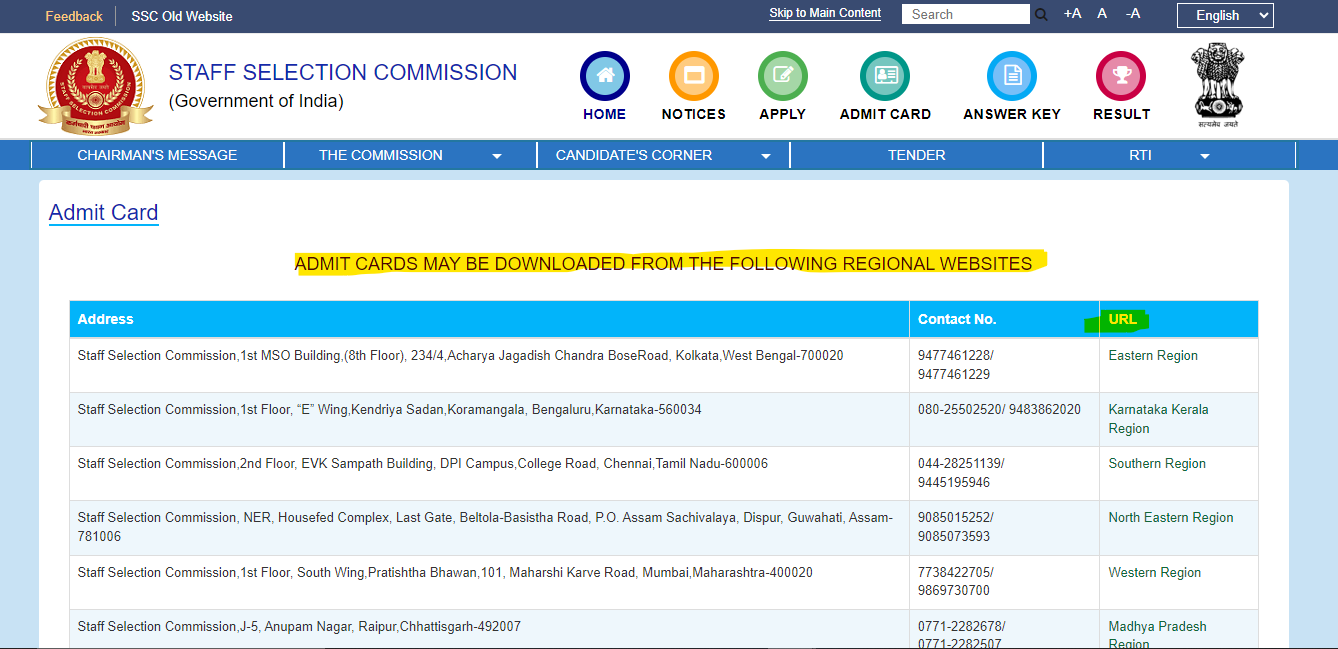Click the SSC logo emblem
The width and height of the screenshot is (1338, 649).
tap(96, 86)
